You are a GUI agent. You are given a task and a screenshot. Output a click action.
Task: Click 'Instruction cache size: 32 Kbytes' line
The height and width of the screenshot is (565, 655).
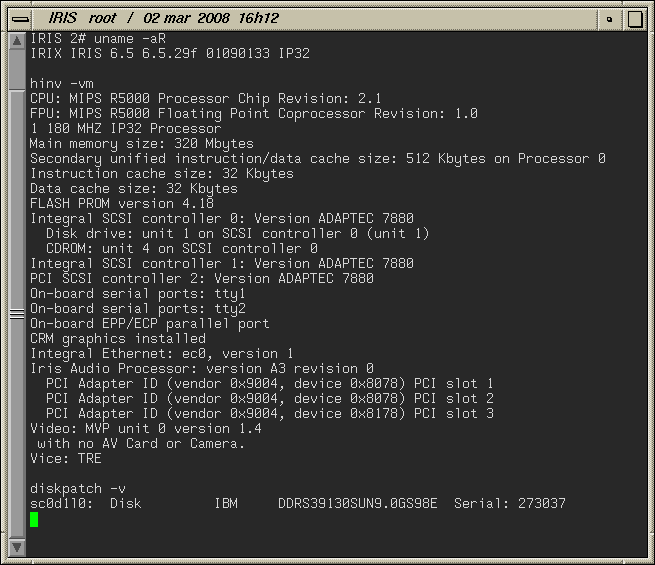162,174
